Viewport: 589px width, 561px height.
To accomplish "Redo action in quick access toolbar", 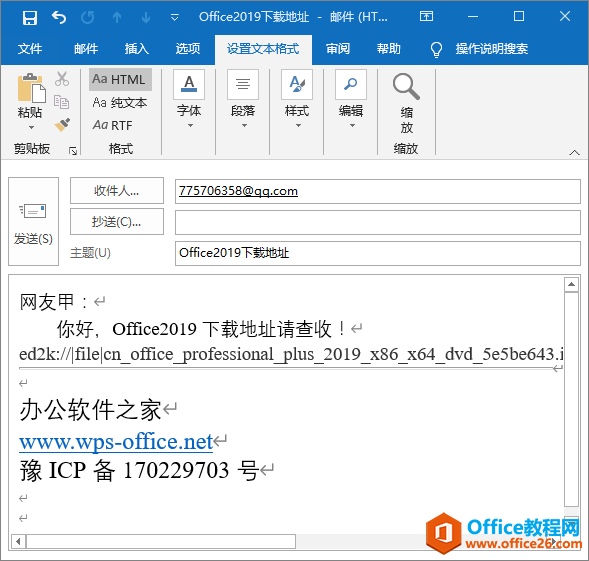I will 88,17.
